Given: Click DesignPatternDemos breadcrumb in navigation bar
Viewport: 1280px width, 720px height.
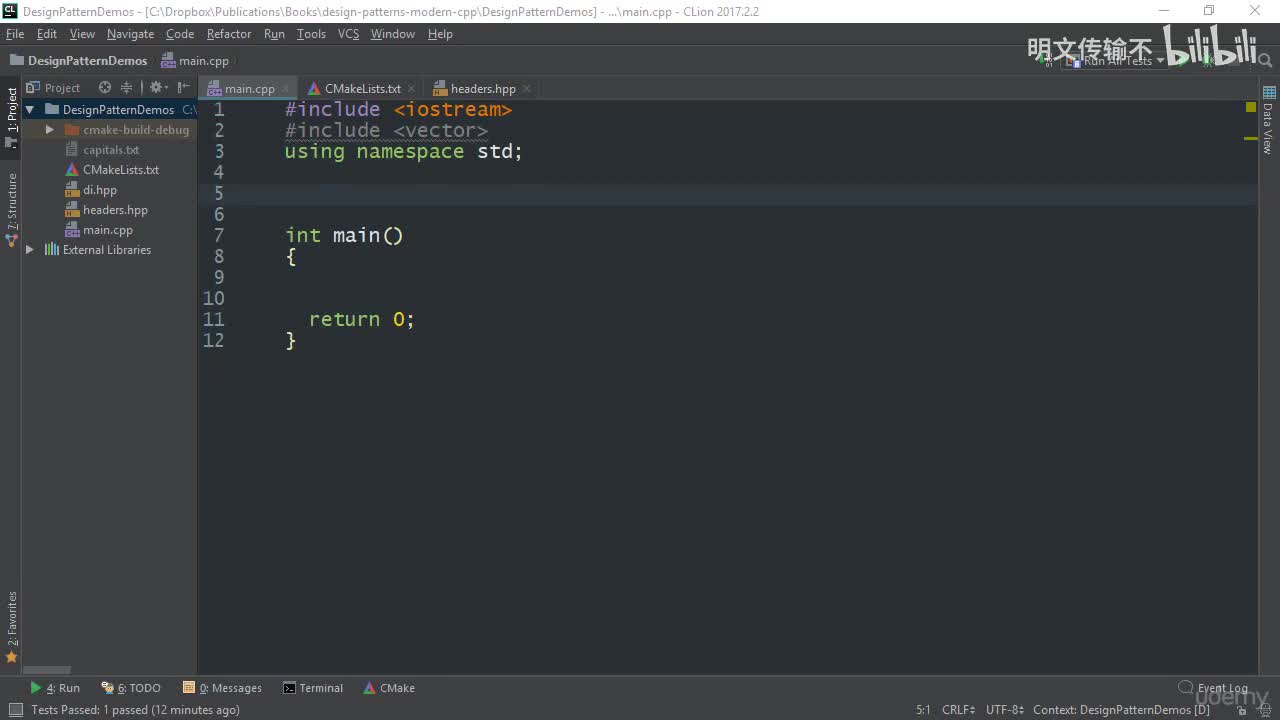Looking at the screenshot, I should pos(78,61).
